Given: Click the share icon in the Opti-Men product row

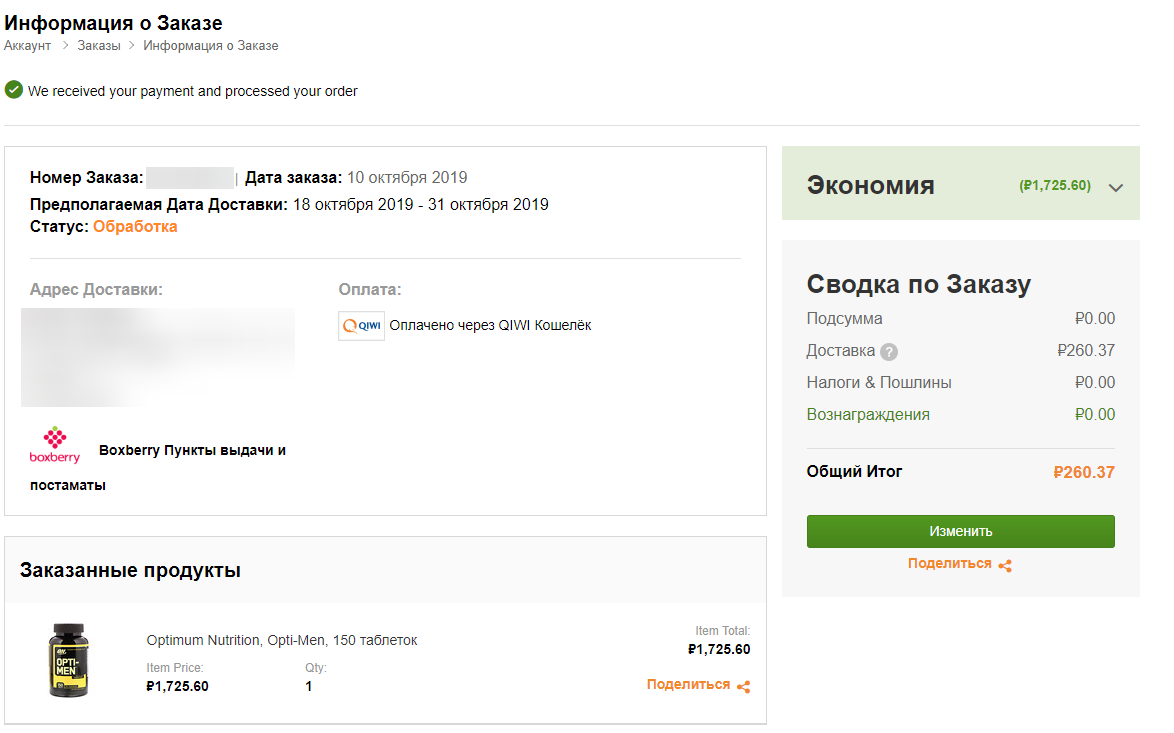Looking at the screenshot, I should [x=743, y=687].
